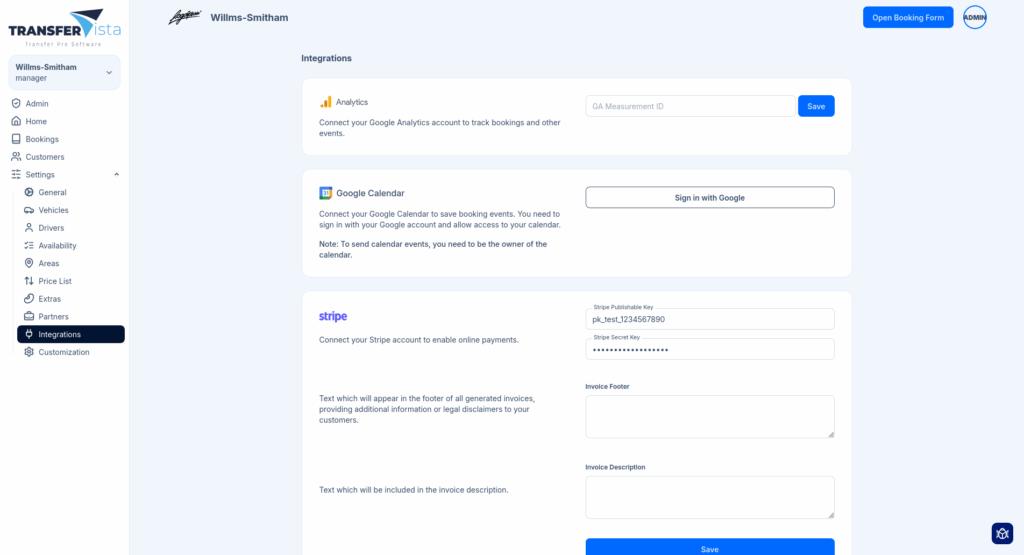The height and width of the screenshot is (555, 1024).
Task: Save the GA Measurement ID
Action: pyautogui.click(x=815, y=106)
